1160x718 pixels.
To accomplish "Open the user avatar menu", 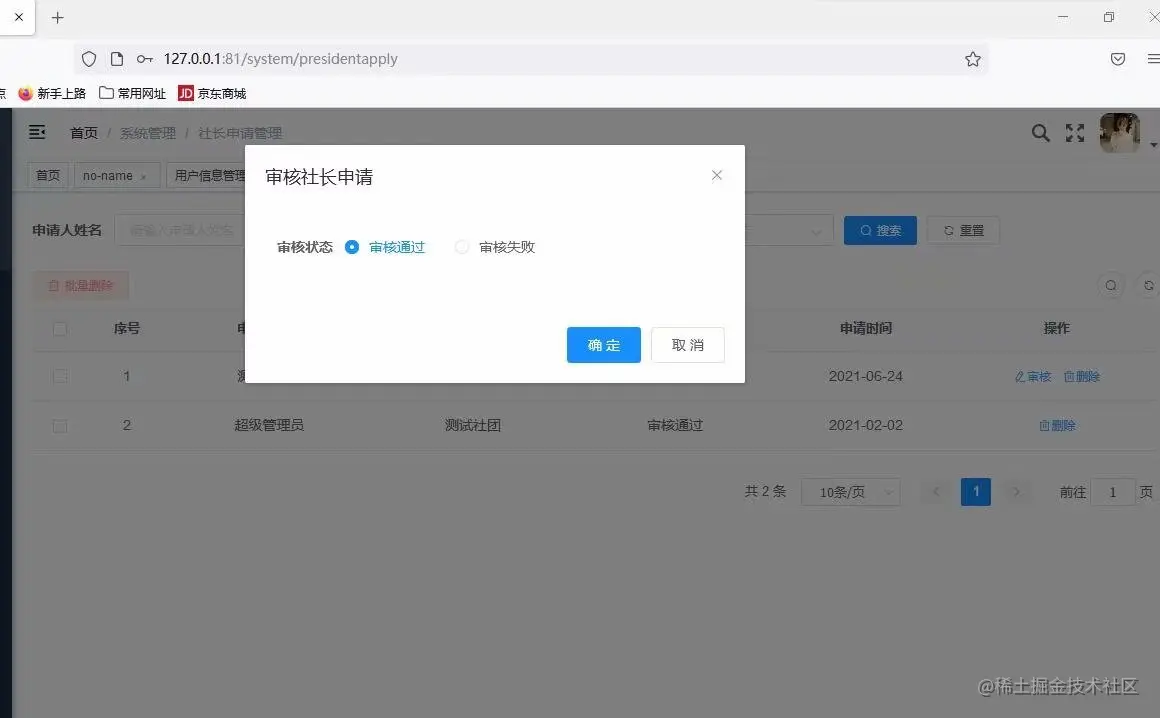I will [x=1119, y=133].
